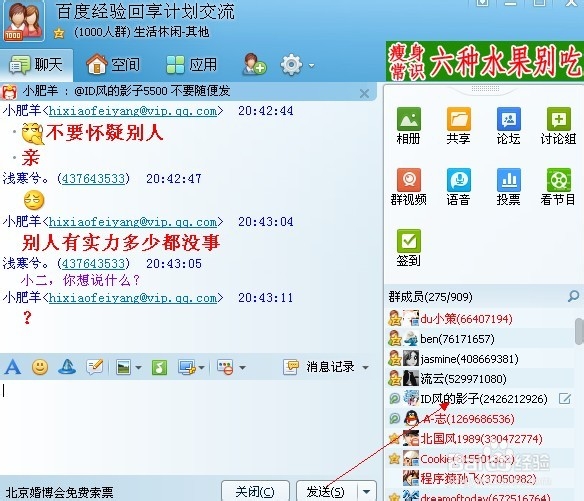Click the message block icon
Image resolution: width=584 pixels, height=501 pixels.
225,367
